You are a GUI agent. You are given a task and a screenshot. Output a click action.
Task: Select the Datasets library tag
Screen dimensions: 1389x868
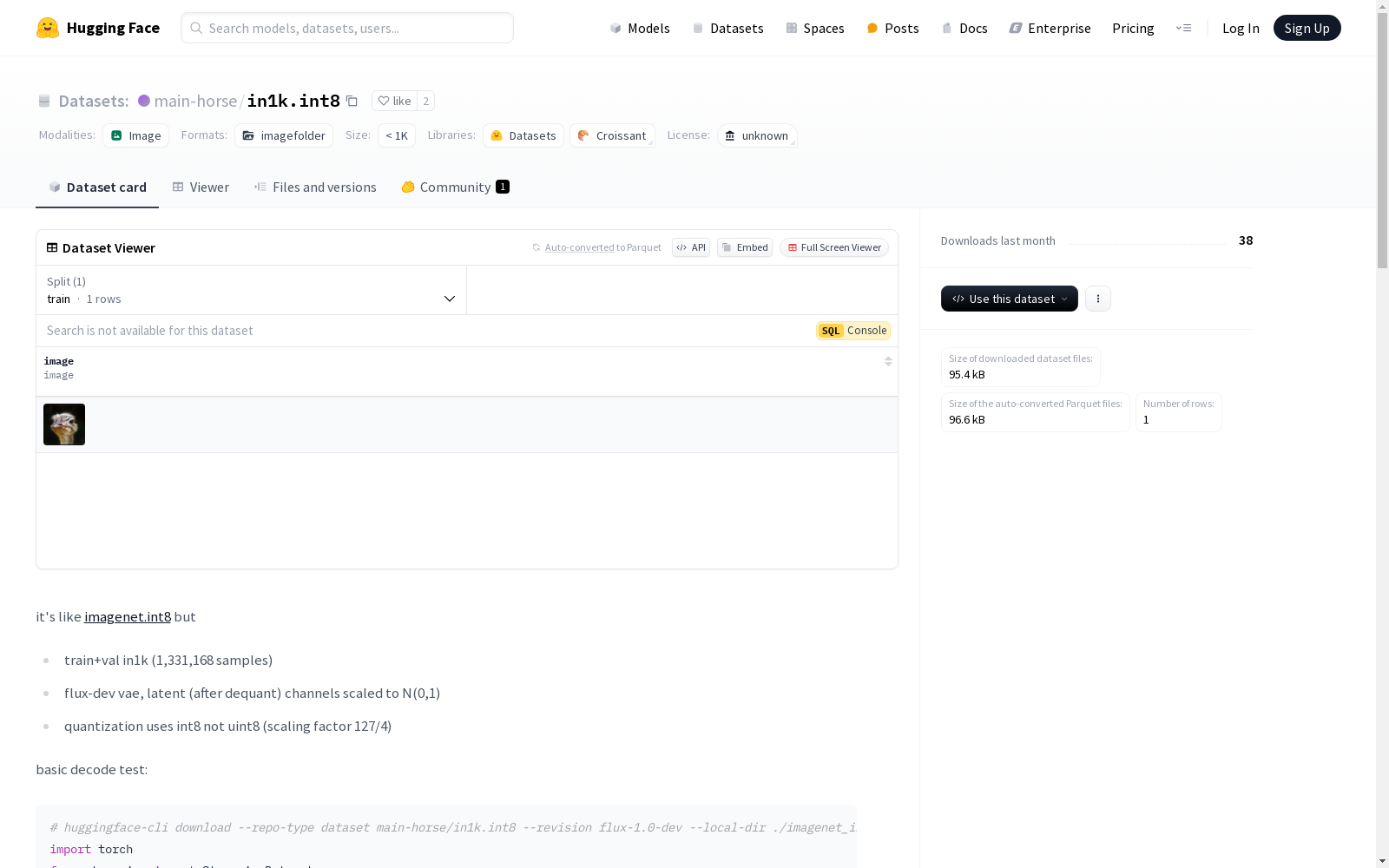pyautogui.click(x=523, y=135)
